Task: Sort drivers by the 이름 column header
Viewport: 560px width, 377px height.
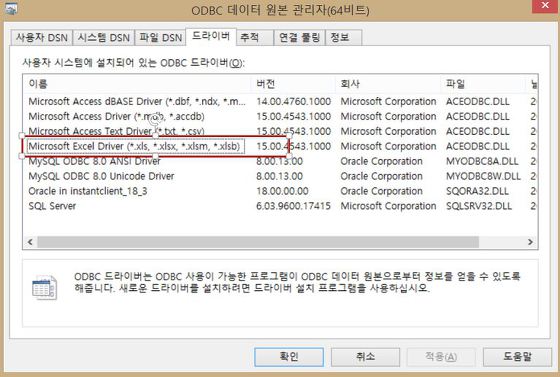Action: pyautogui.click(x=138, y=84)
